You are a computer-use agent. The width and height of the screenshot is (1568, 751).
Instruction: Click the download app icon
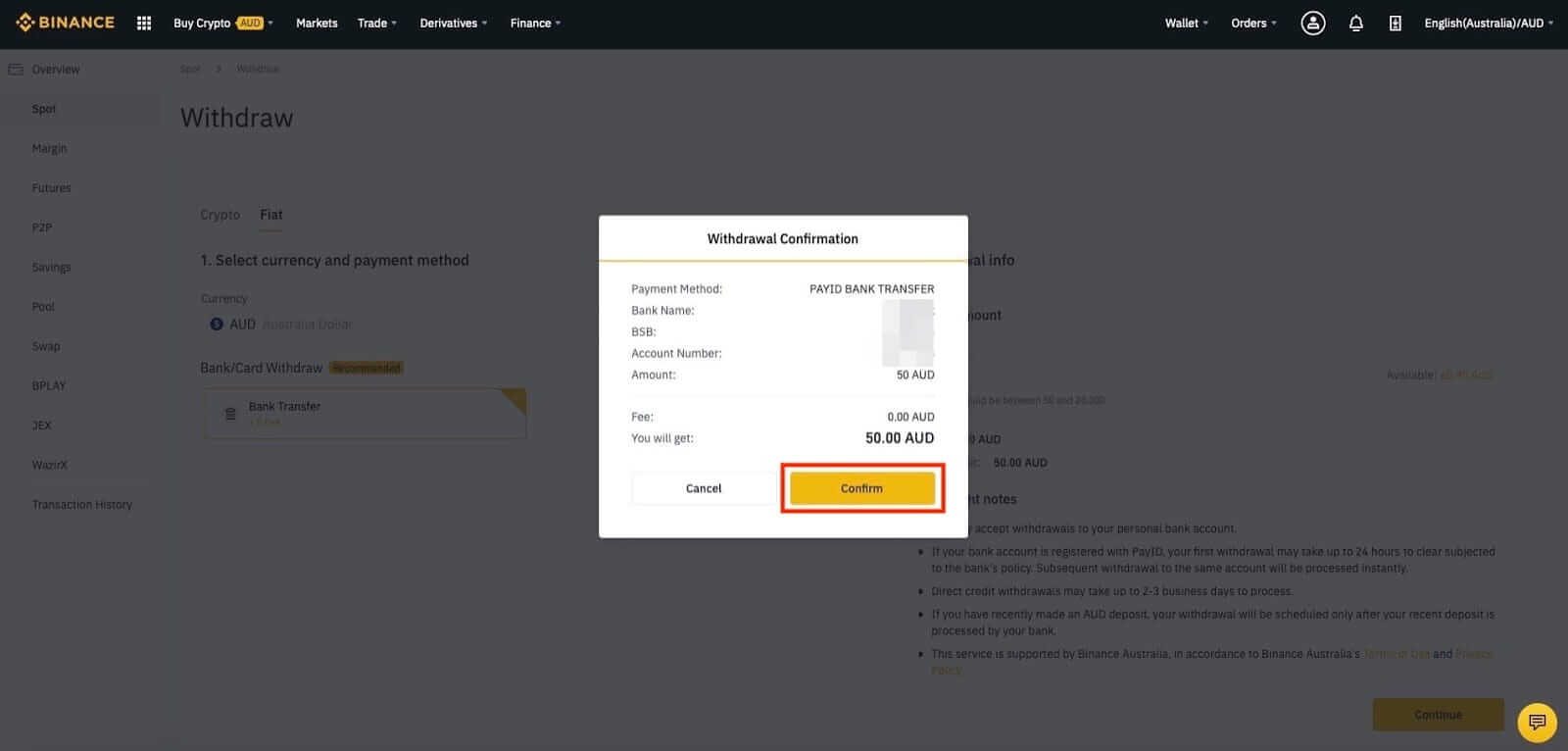[1395, 23]
